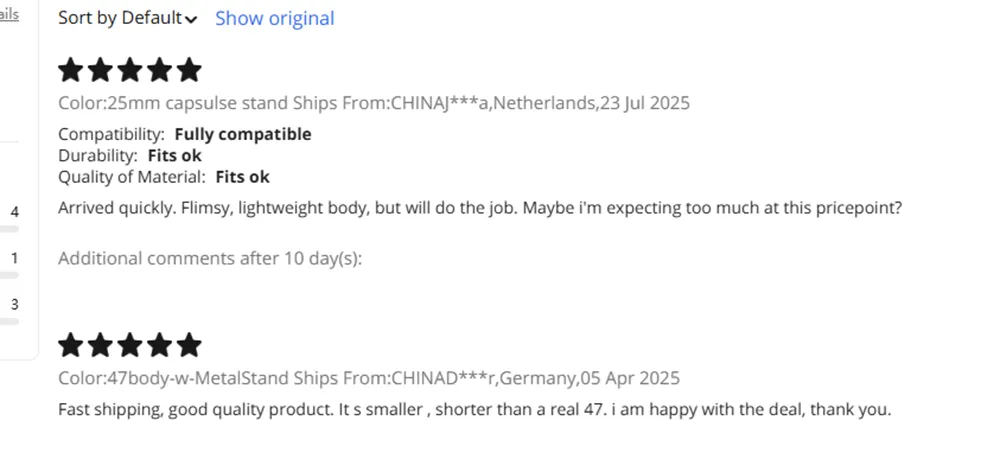The height and width of the screenshot is (459, 1000).
Task: Click the fifth star of the Netherlands review
Action: point(188,70)
